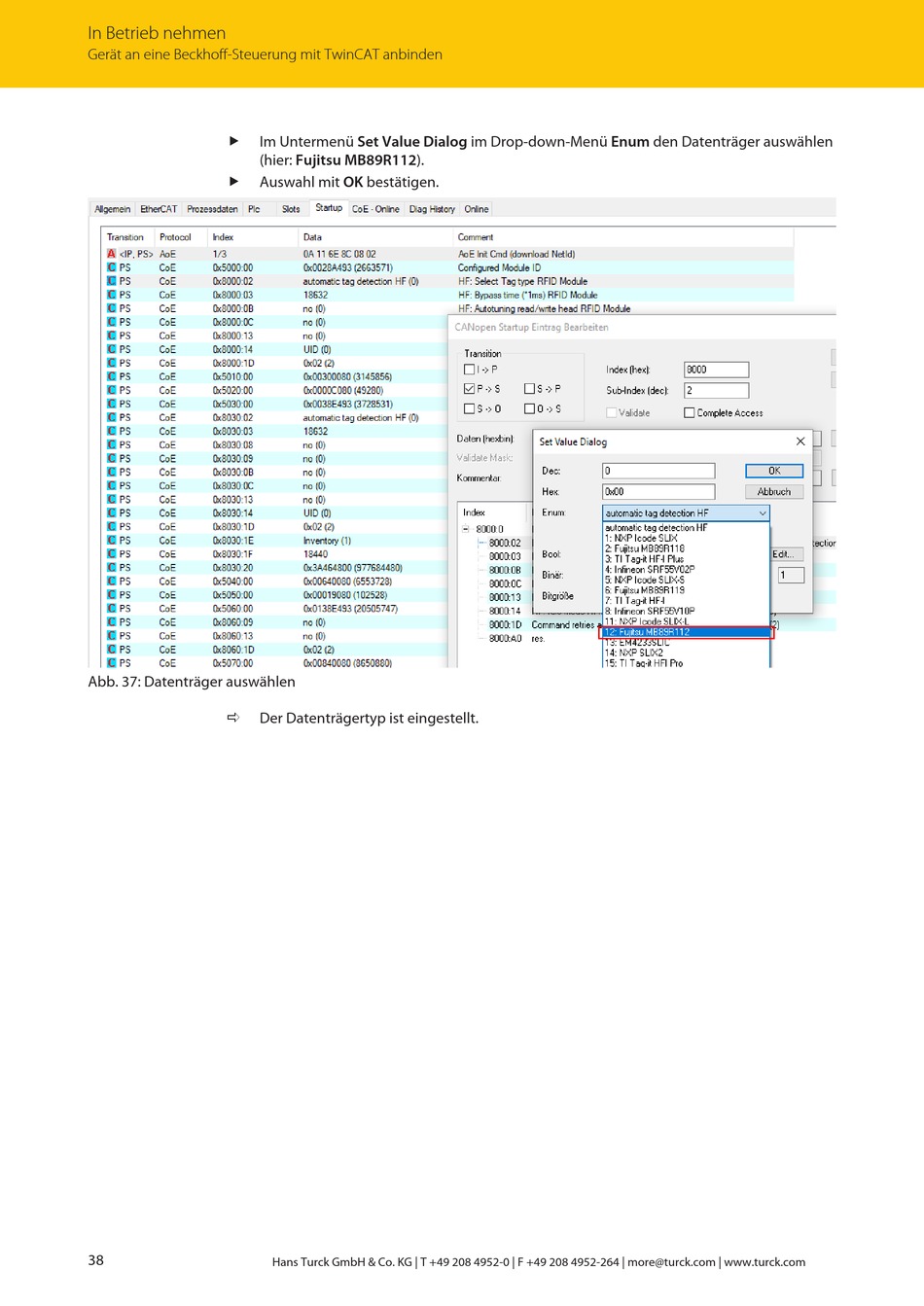The image size is (924, 1306).
Task: Click the C icon of row 0x8030:09
Action: 111,458
